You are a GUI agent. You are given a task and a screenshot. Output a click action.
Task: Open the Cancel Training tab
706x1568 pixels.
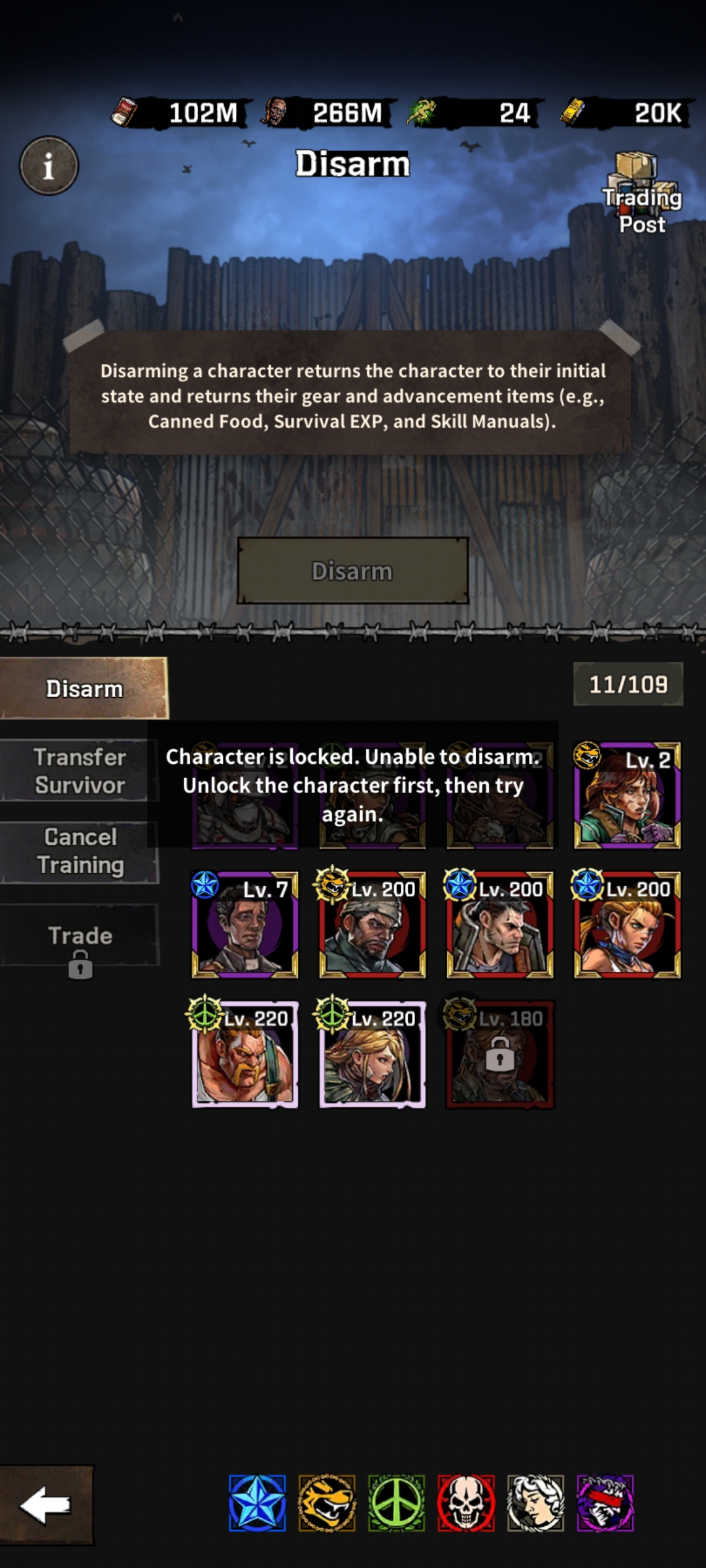click(80, 851)
